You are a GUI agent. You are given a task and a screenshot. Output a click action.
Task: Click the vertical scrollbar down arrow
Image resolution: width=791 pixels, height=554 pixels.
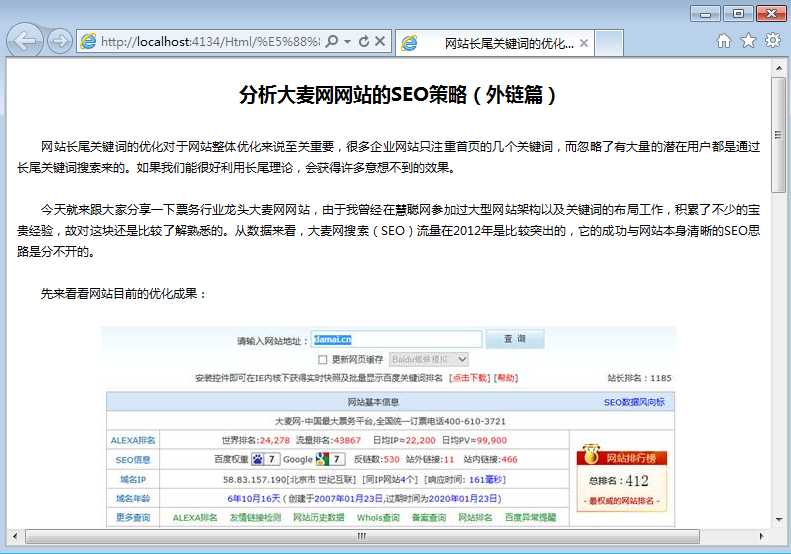click(x=778, y=519)
